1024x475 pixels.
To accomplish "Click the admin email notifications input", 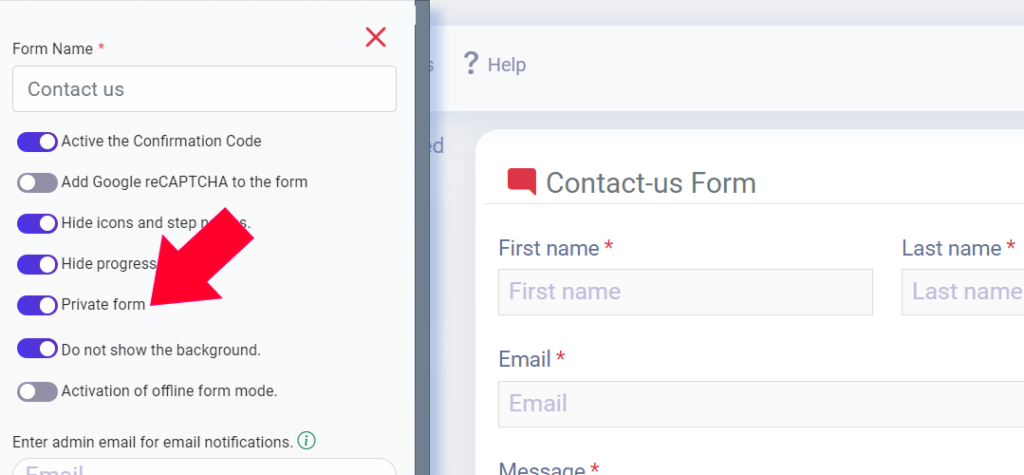I will (x=204, y=467).
